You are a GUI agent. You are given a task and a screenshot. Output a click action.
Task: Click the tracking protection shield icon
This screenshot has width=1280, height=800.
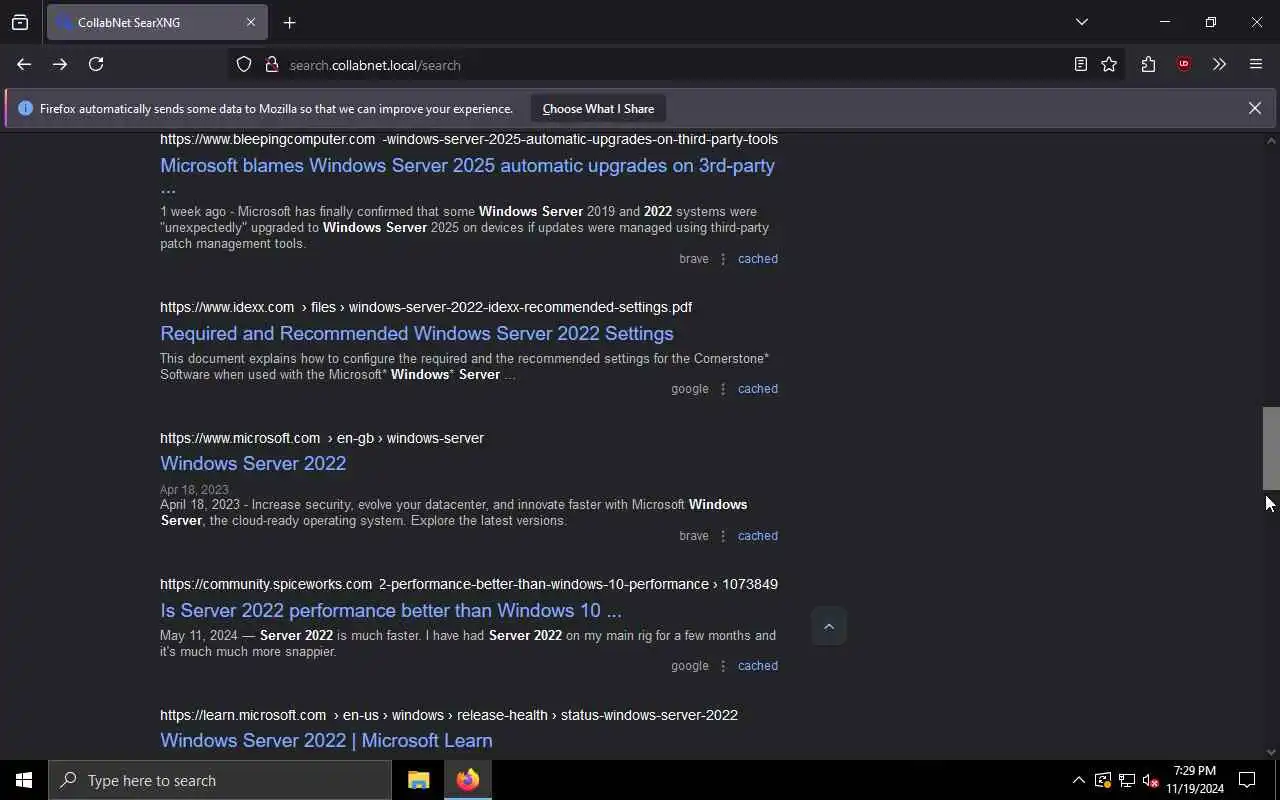point(244,64)
